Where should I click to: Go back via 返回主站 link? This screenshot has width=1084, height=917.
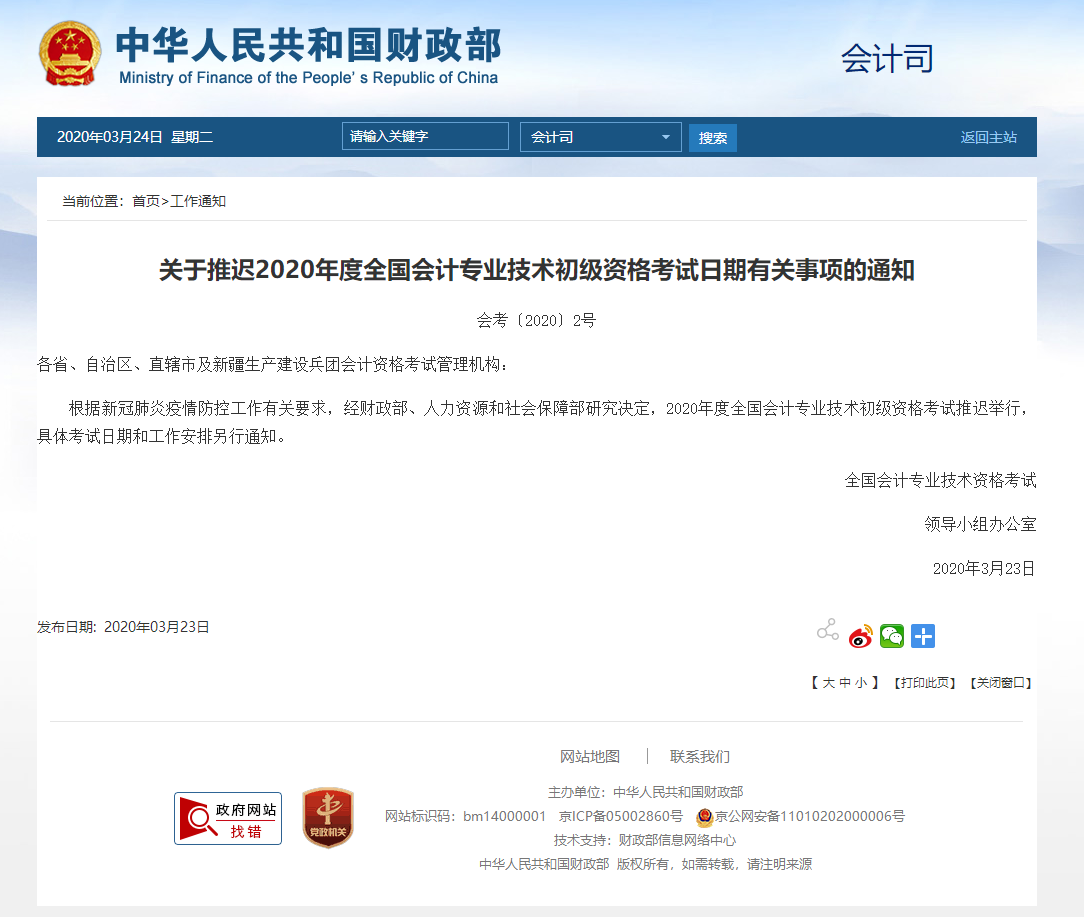pos(988,137)
